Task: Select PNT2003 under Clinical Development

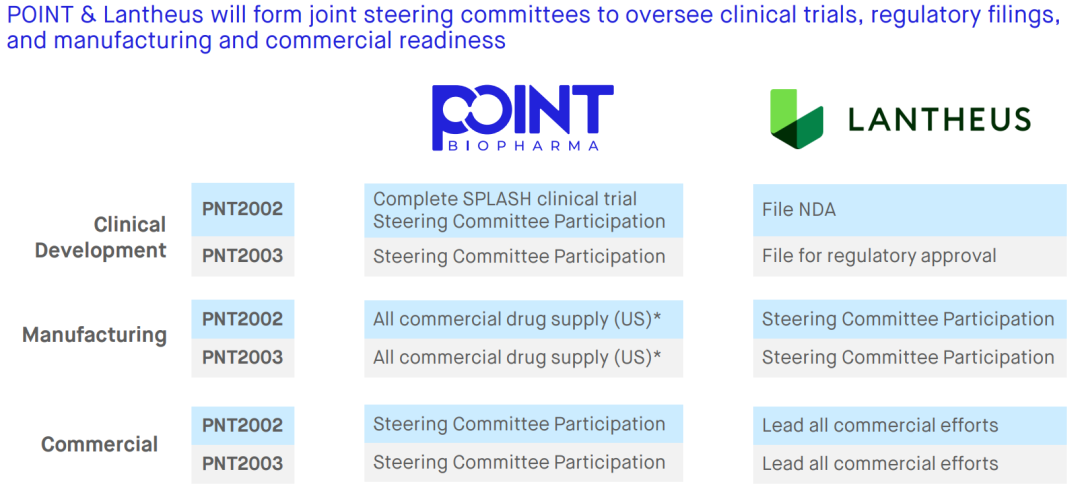Action: 243,256
